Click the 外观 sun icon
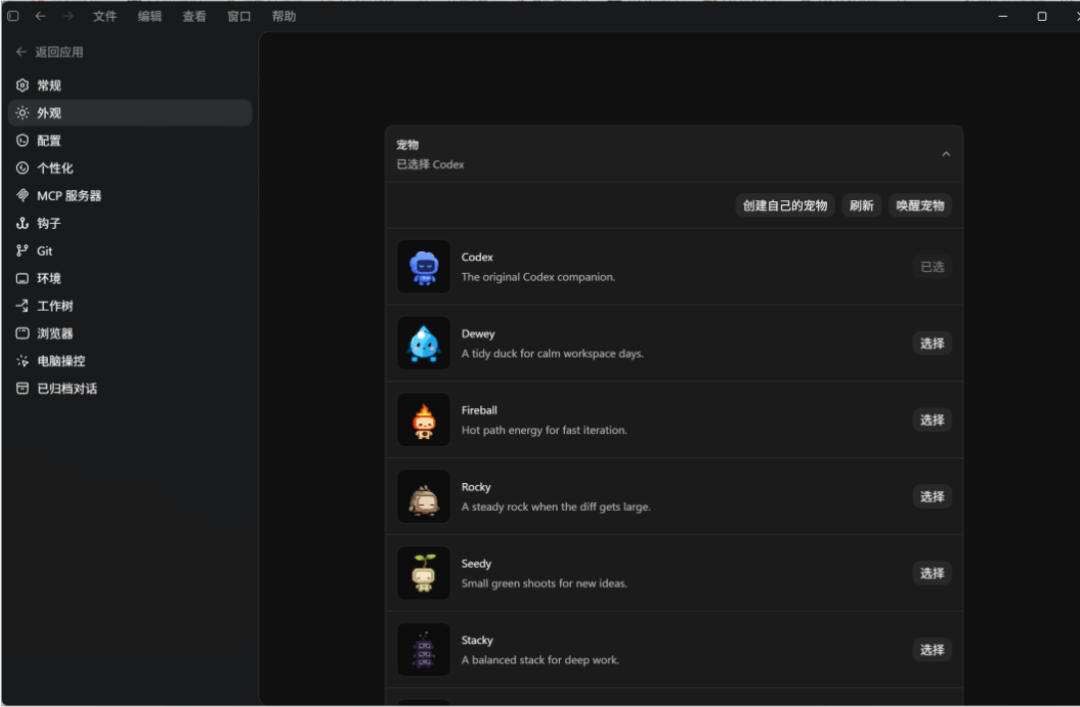Viewport: 1080px width, 707px height. [23, 113]
